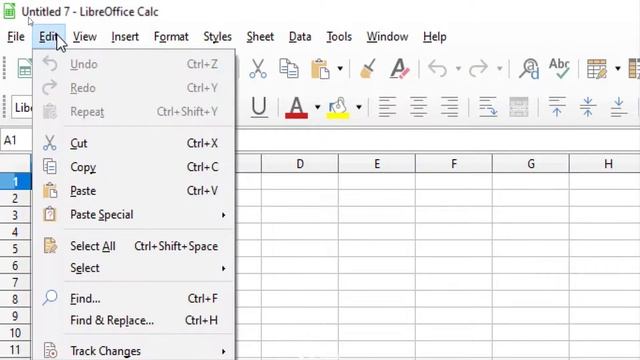Select column F header
This screenshot has height=360, width=640.
[x=454, y=164]
